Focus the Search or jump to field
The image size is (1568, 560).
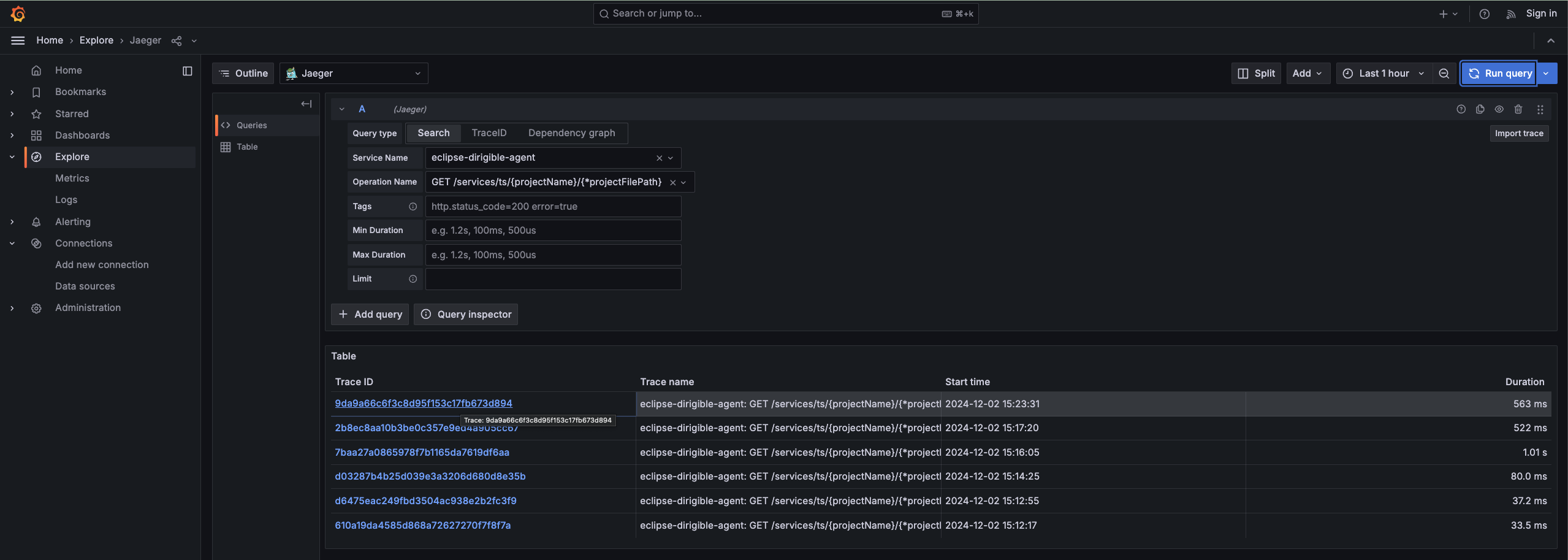(x=786, y=13)
